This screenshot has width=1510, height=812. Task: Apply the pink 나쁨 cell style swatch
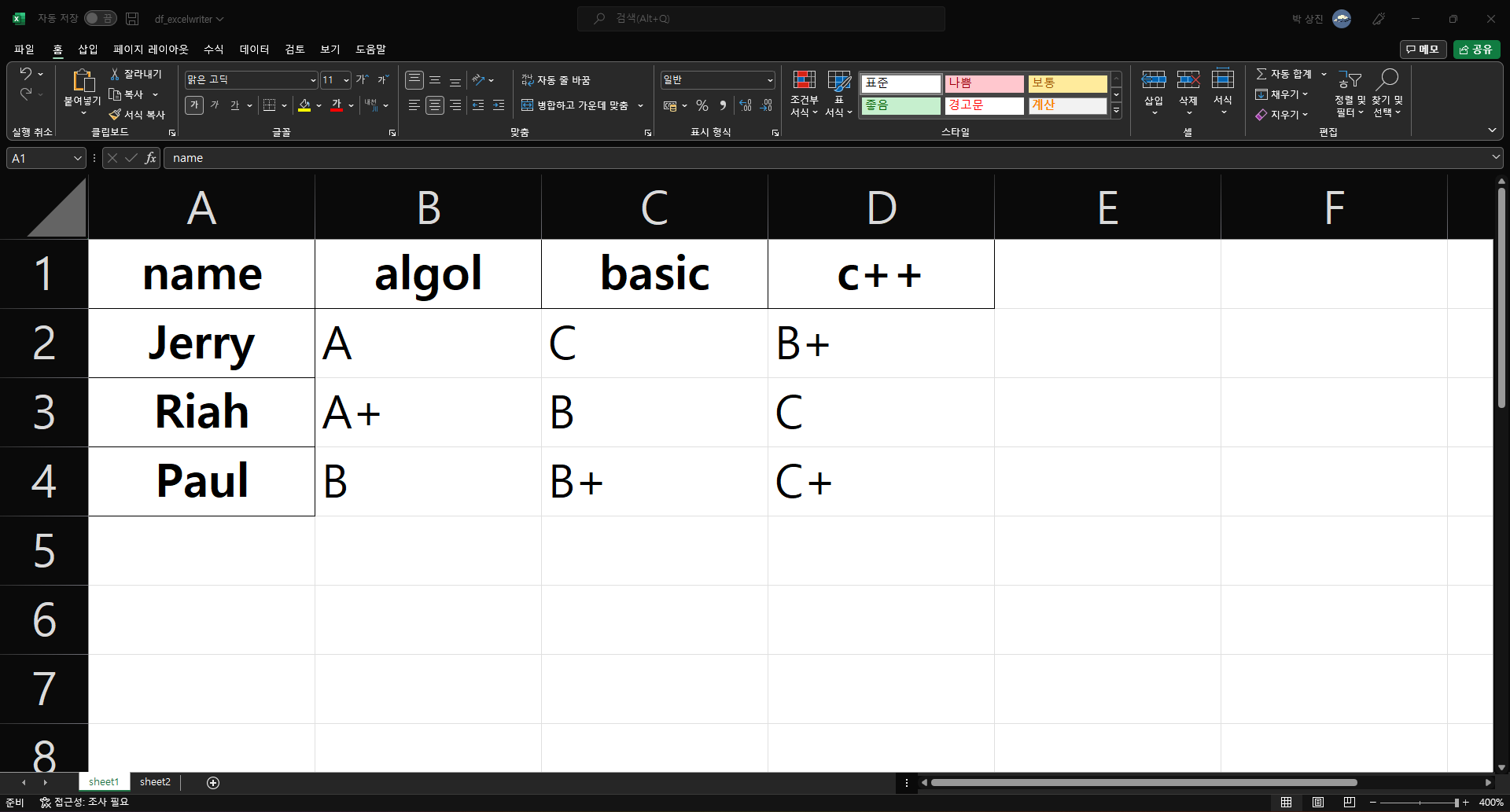tap(984, 83)
